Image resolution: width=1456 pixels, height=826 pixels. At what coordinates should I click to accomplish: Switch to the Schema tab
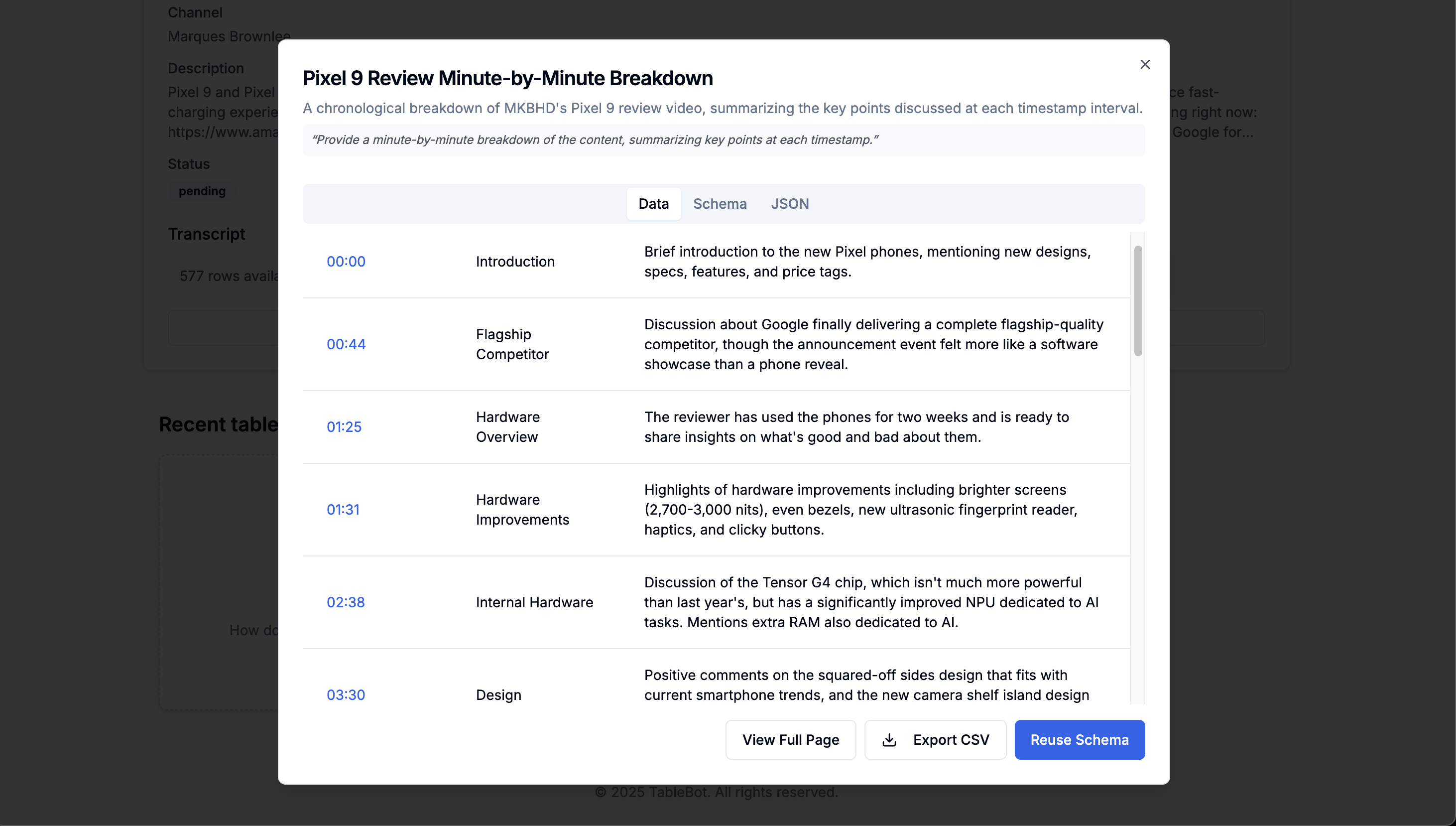click(720, 204)
